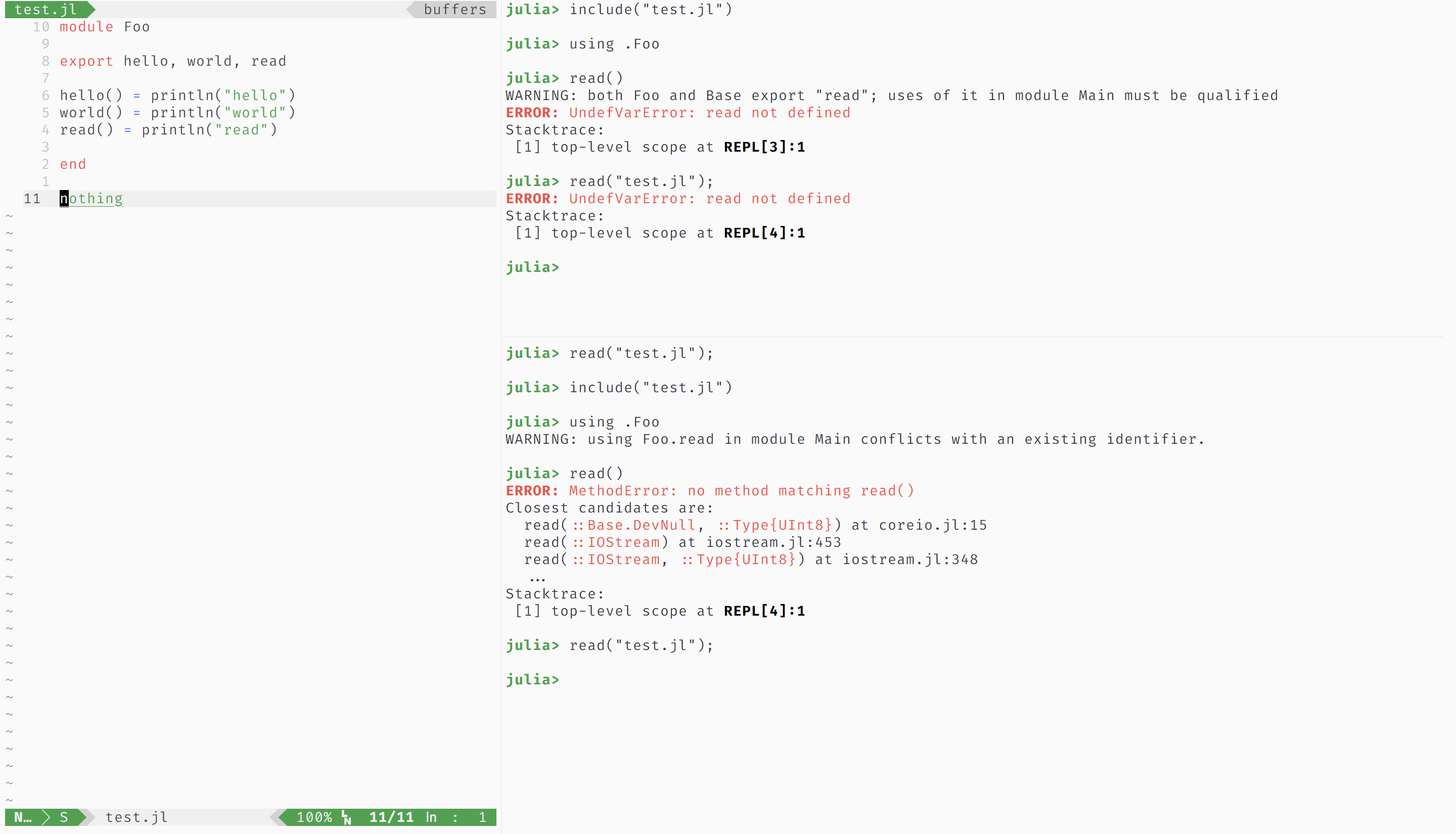Click the S indicator segment in statusline
The image size is (1456, 834).
[64, 817]
